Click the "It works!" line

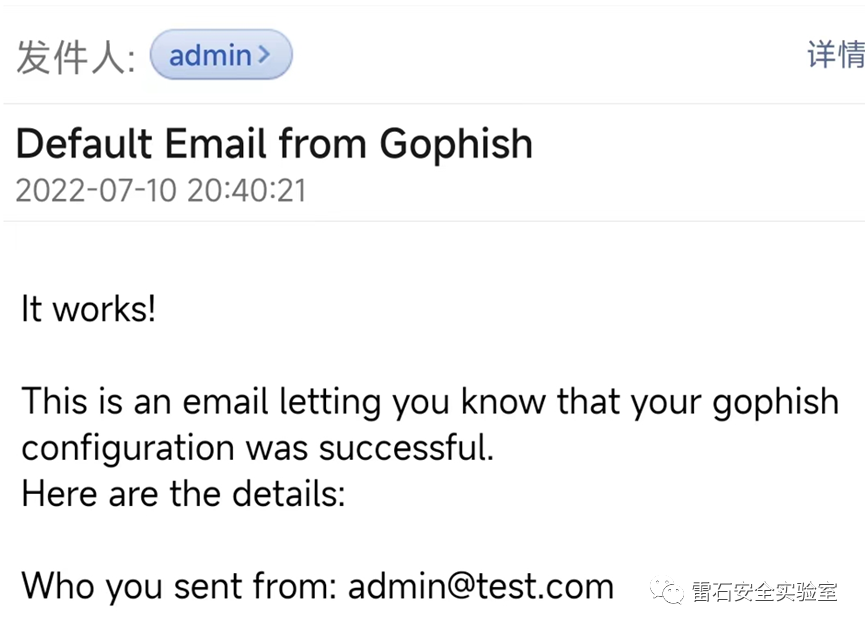[89, 309]
